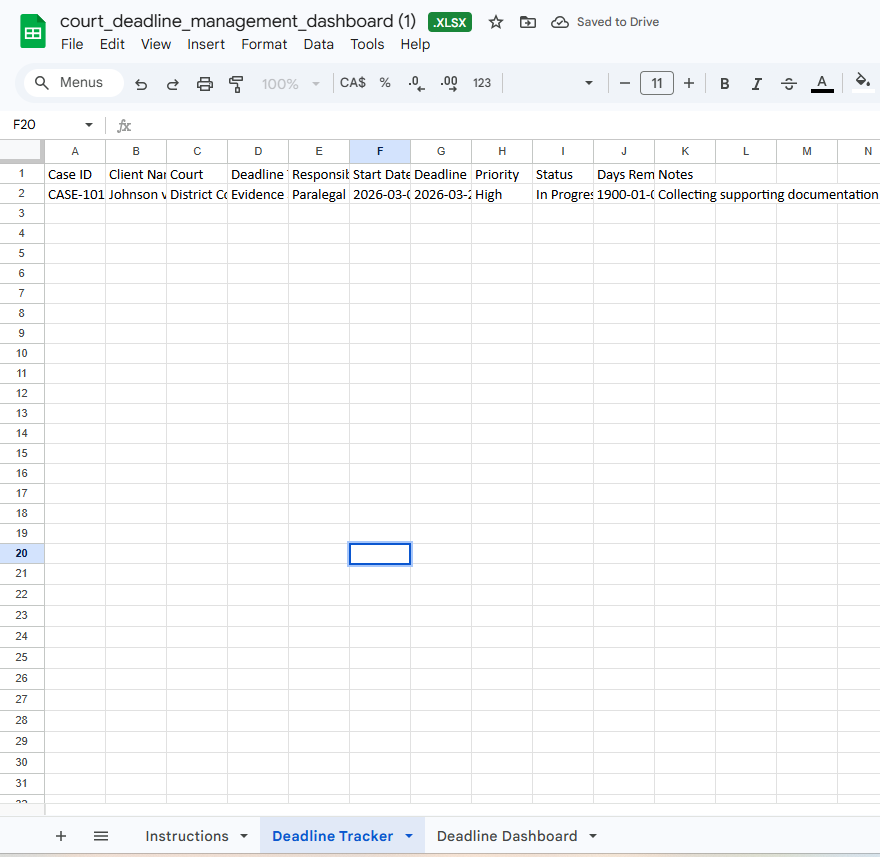The width and height of the screenshot is (880, 857).
Task: Click the CA$ currency format button
Action: [353, 84]
